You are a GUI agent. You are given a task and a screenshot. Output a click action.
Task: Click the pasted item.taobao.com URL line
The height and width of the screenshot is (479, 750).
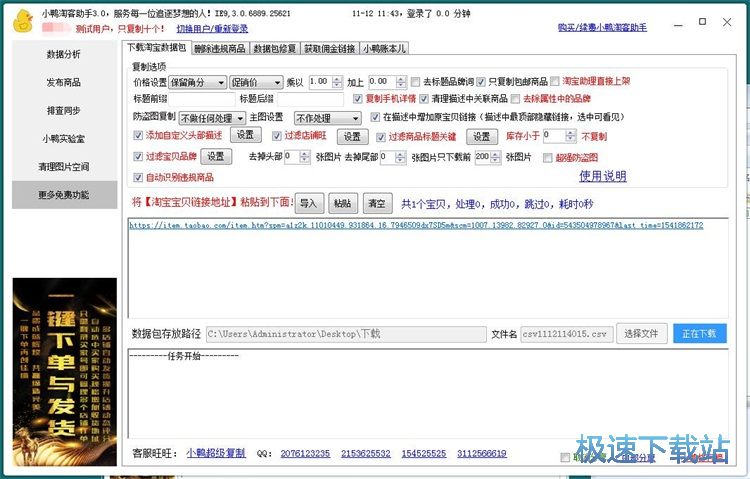(x=416, y=225)
